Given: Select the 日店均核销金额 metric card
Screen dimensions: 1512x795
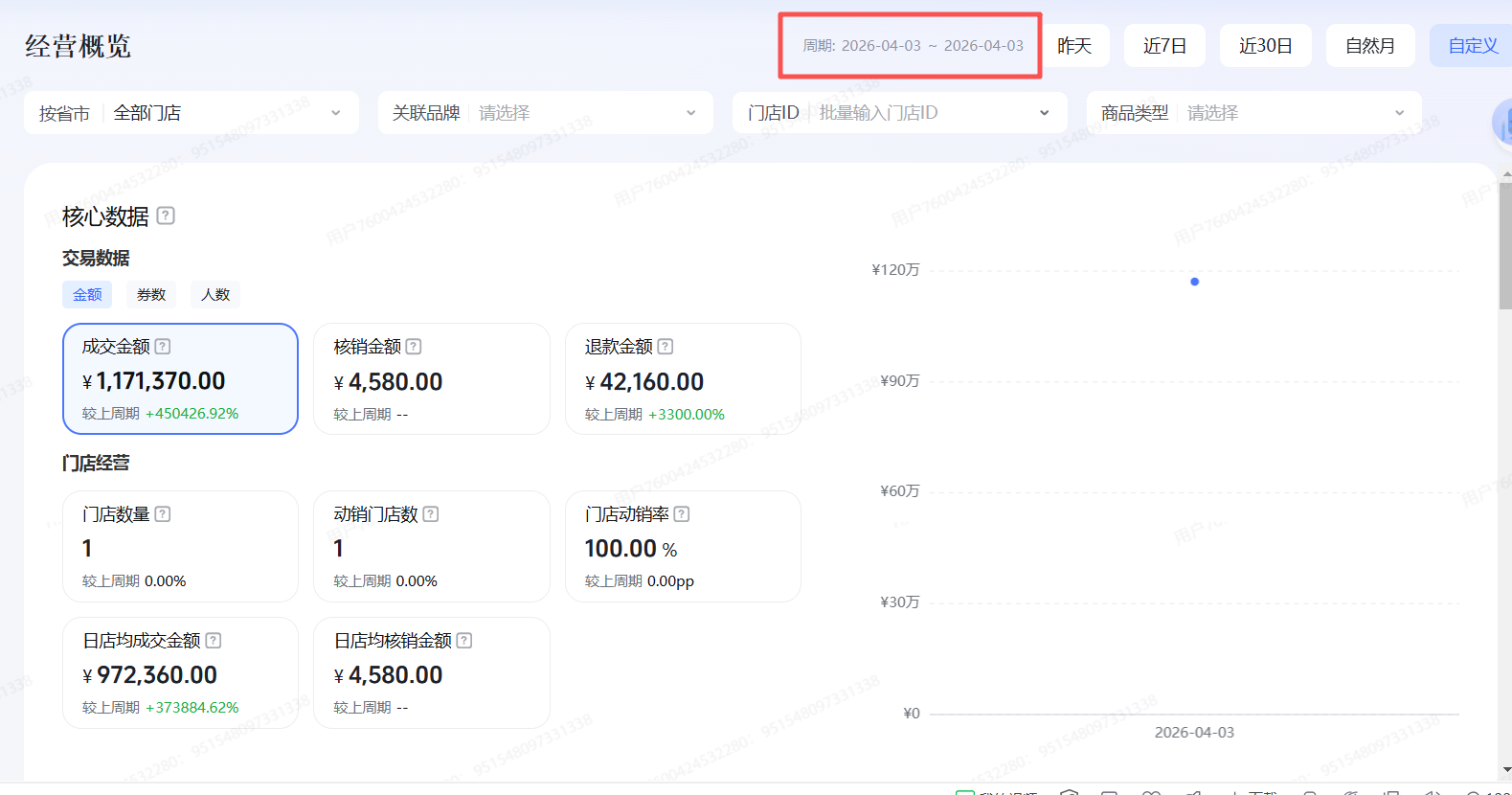Looking at the screenshot, I should click(x=432, y=672).
